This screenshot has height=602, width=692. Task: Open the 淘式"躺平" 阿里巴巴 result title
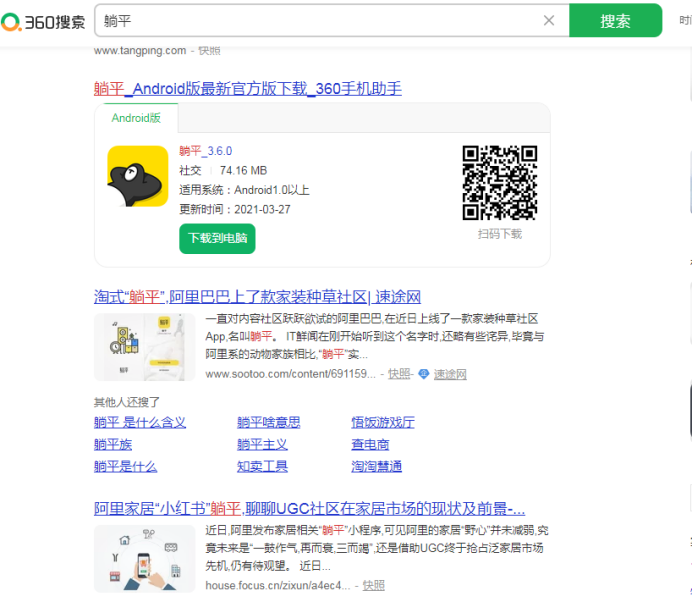(x=257, y=297)
